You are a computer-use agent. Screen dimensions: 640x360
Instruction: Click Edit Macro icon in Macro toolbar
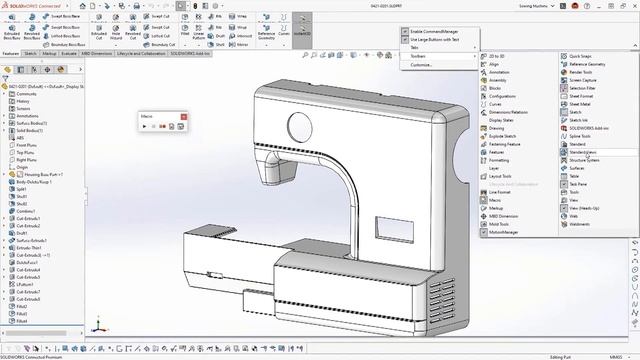tap(180, 127)
